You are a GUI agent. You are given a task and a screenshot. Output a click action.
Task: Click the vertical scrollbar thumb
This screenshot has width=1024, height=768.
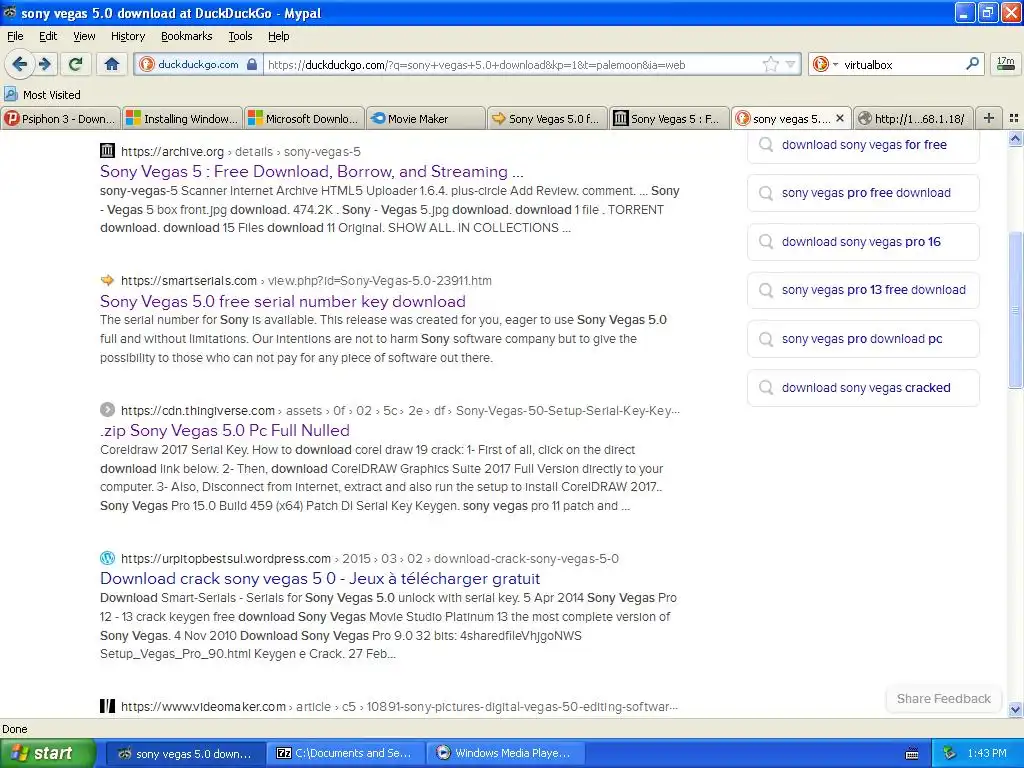[1015, 310]
